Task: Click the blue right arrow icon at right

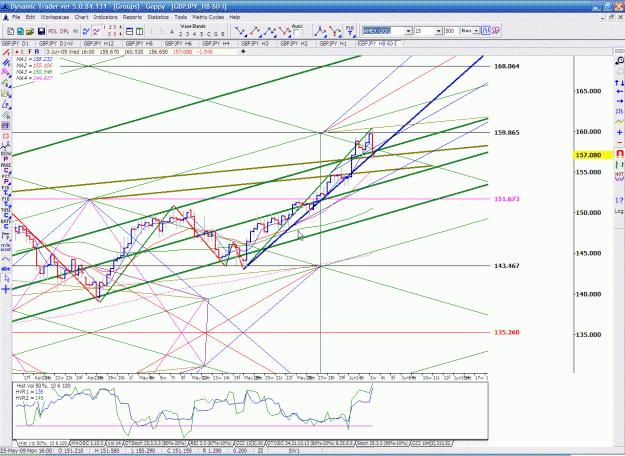Action: point(619,101)
